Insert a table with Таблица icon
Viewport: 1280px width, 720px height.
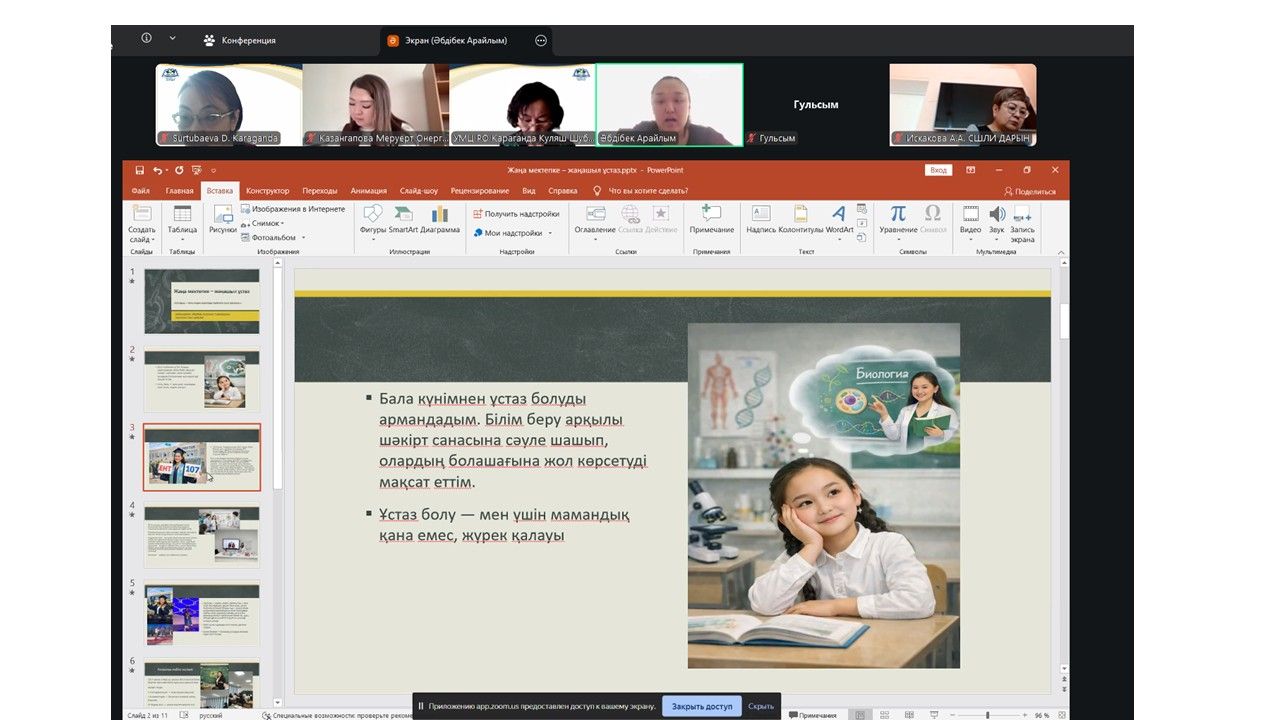[x=182, y=215]
